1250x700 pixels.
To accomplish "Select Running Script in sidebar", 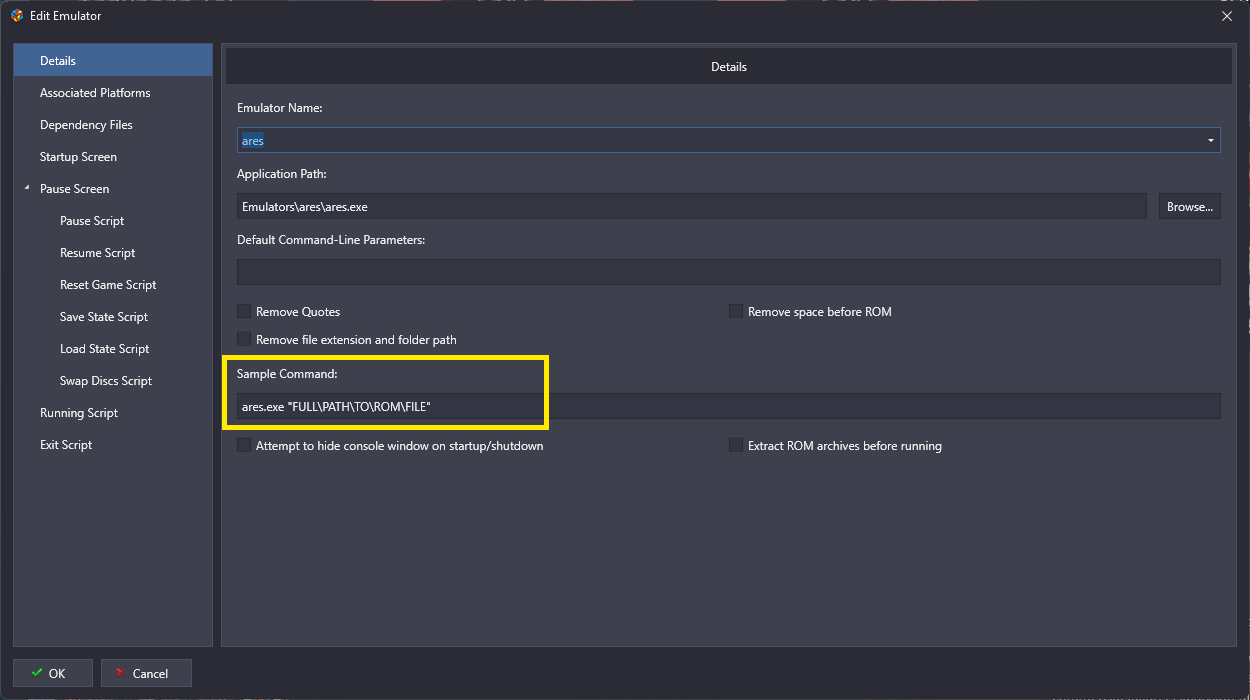I will (x=79, y=413).
